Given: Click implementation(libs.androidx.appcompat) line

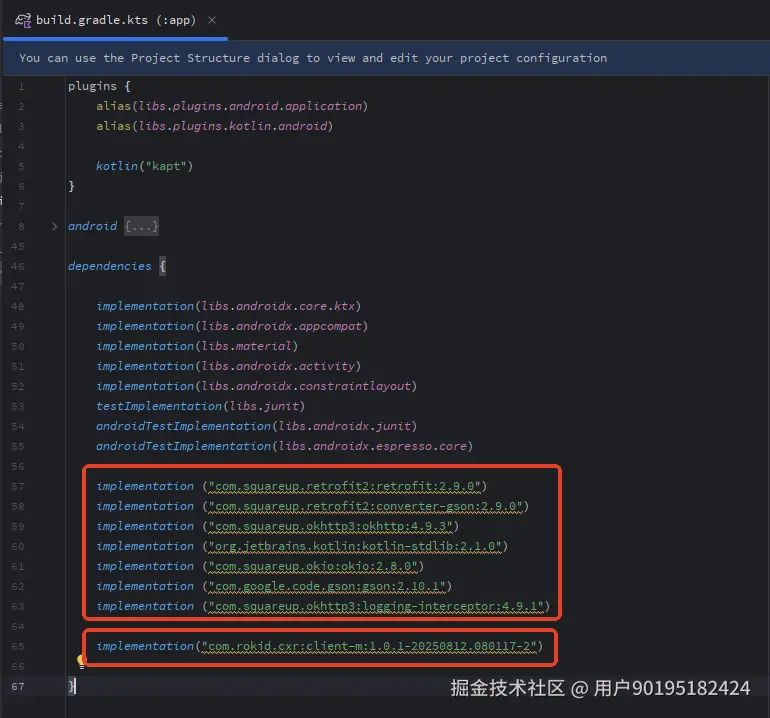Looking at the screenshot, I should (232, 327).
